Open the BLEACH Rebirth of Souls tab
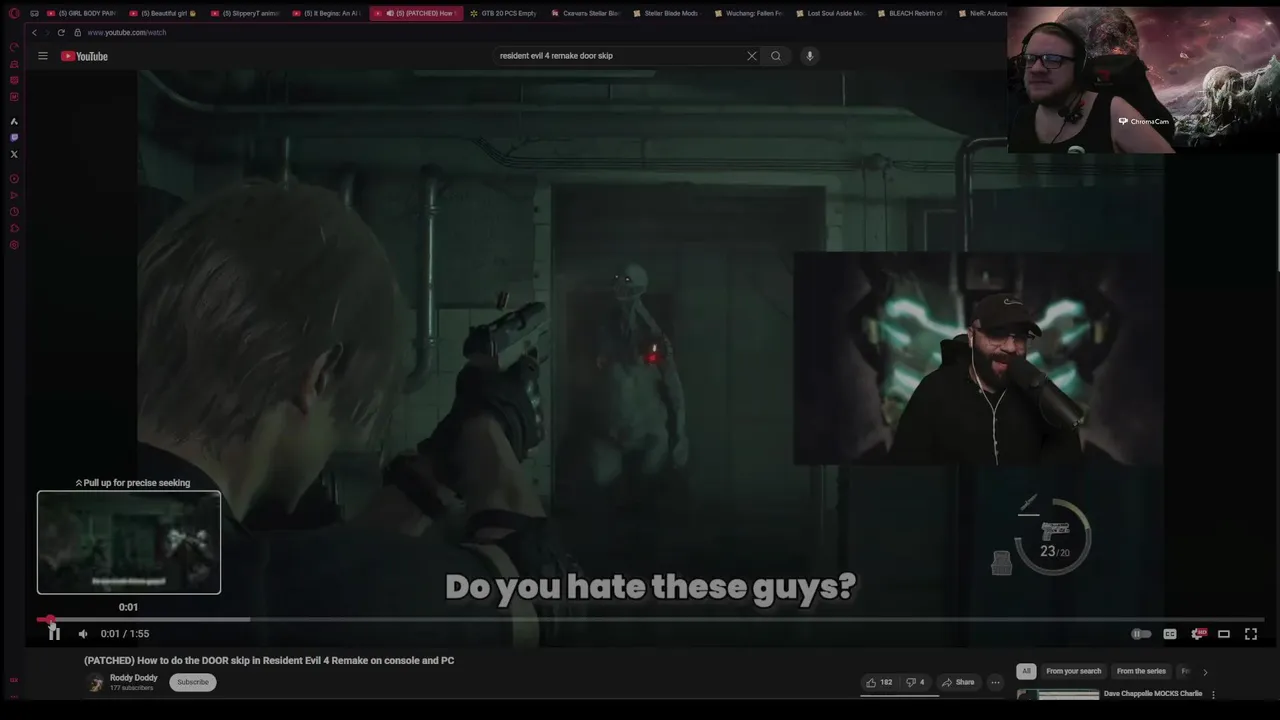Image resolution: width=1280 pixels, height=720 pixels. click(910, 13)
